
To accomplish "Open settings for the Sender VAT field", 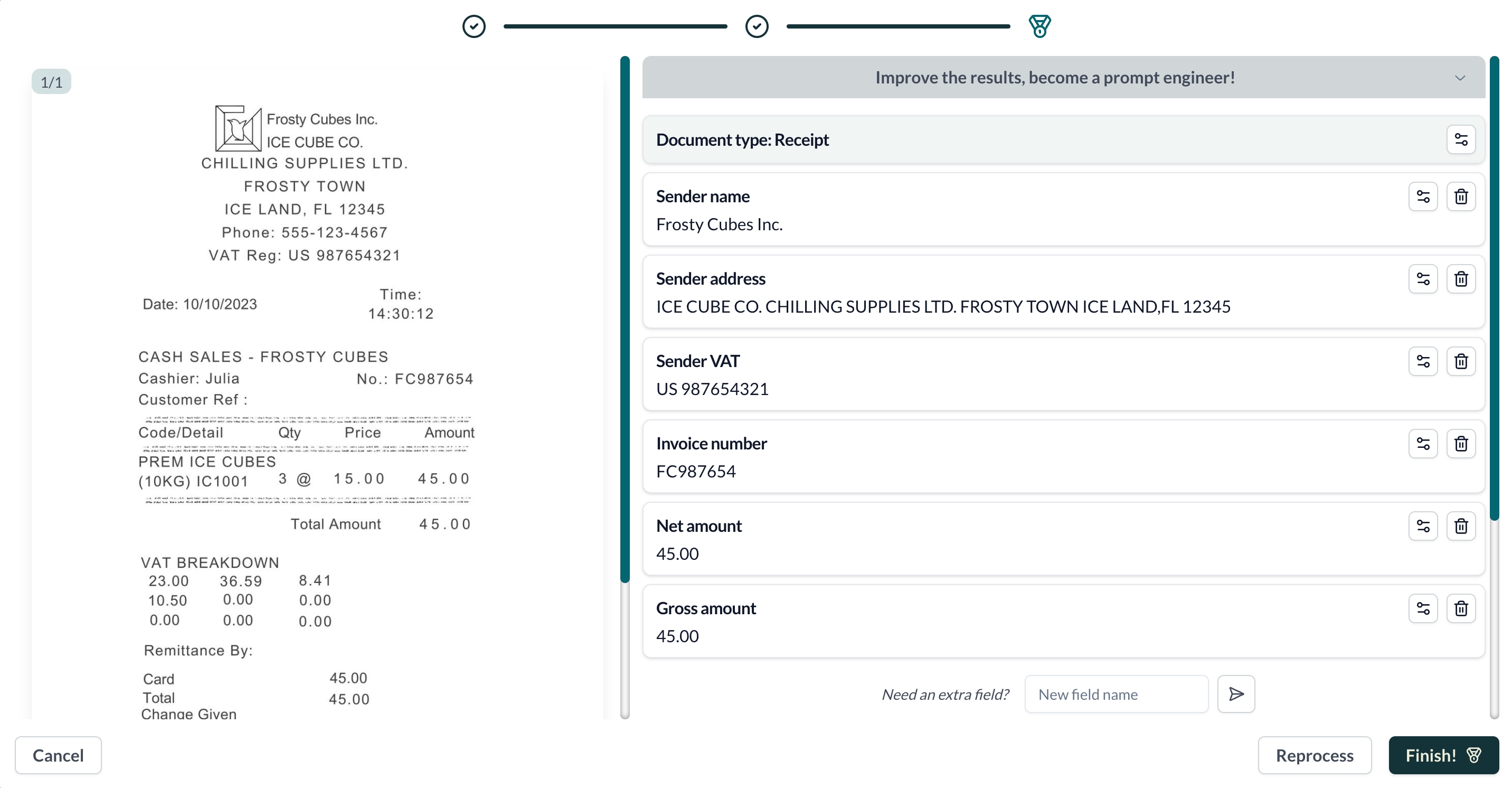I will [1423, 361].
